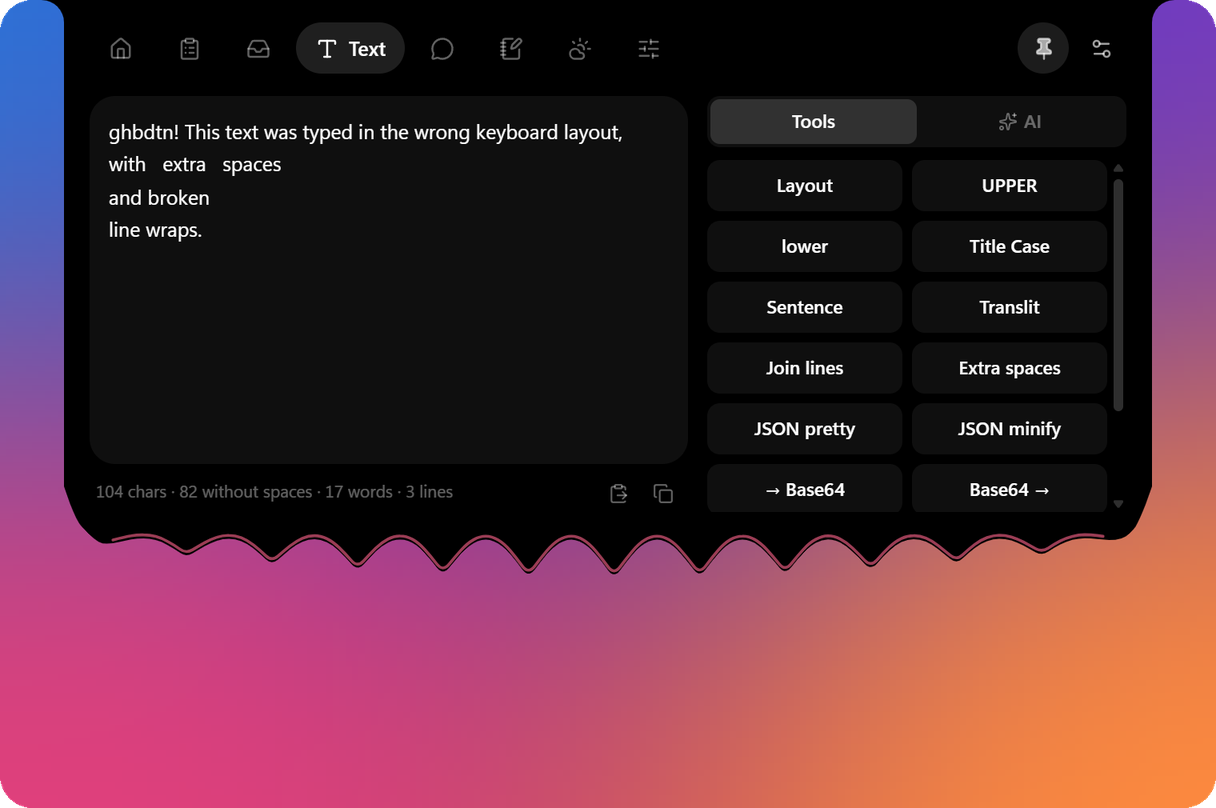Open the sliders adjustments icon in top bar
Viewport: 1216px width, 808px height.
click(649, 49)
